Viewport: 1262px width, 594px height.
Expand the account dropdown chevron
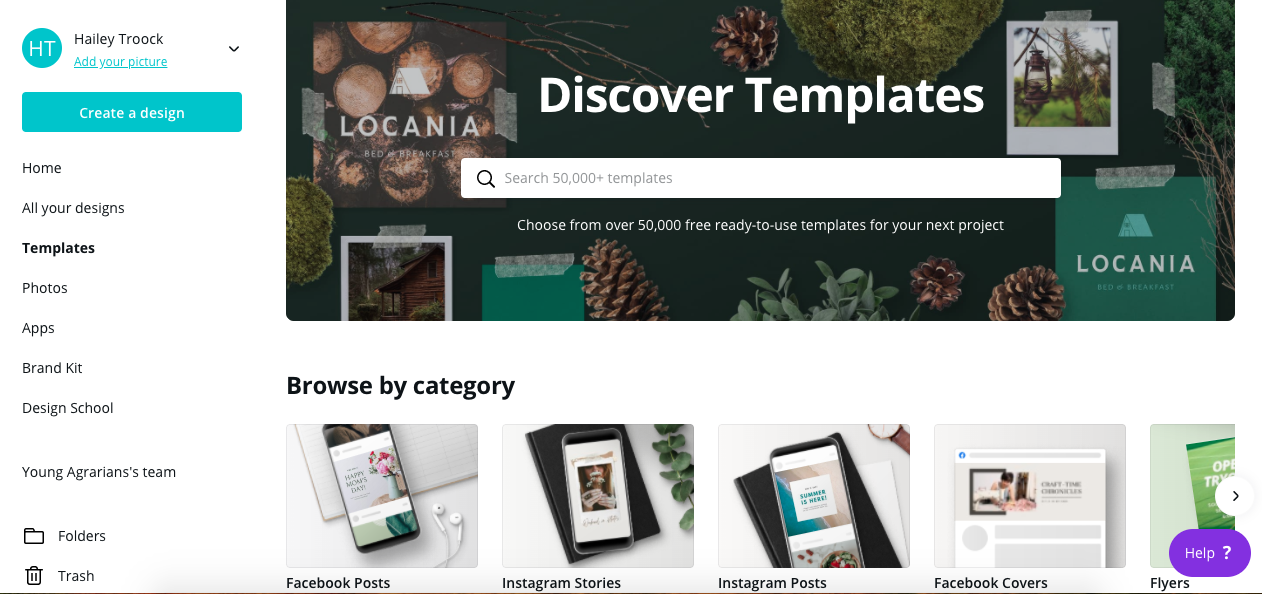pos(234,49)
